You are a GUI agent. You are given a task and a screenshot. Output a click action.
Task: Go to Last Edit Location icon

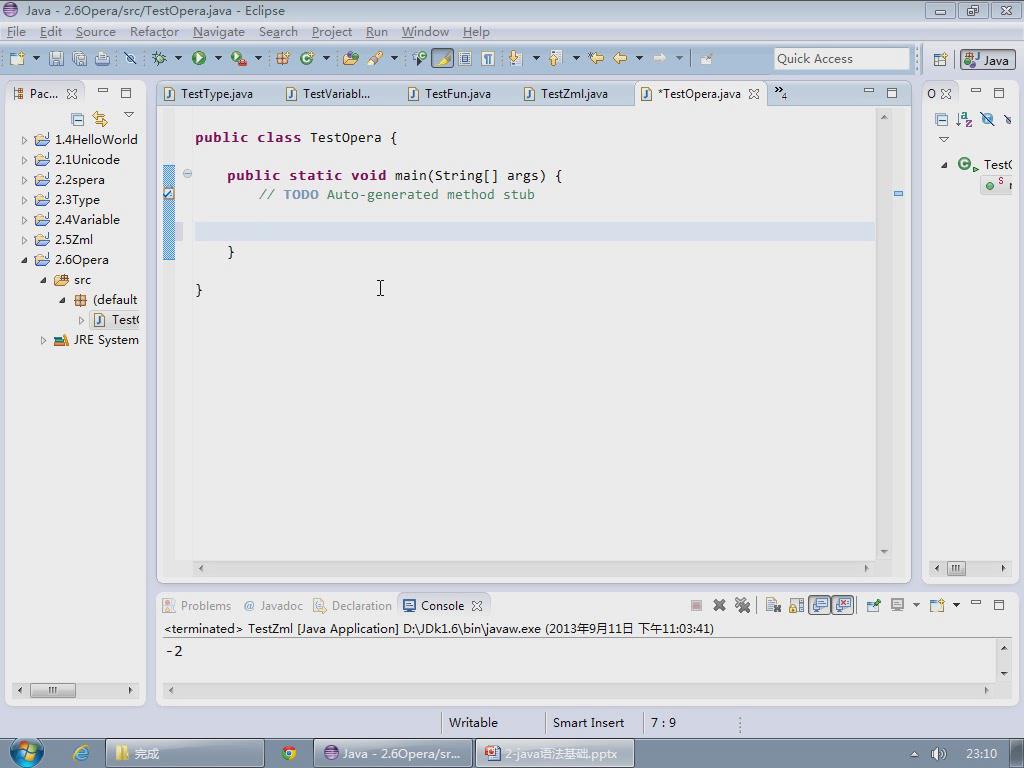click(596, 59)
